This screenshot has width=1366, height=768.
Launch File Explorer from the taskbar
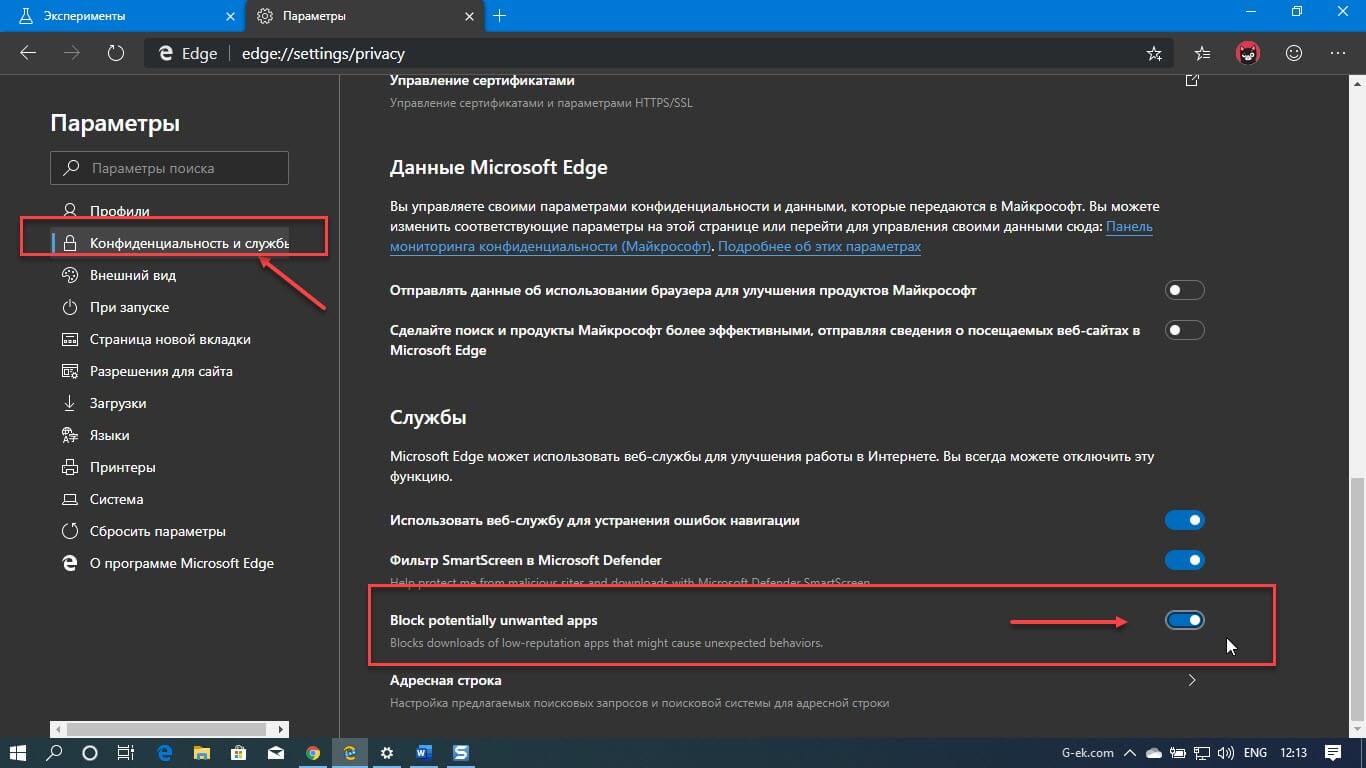(x=201, y=752)
